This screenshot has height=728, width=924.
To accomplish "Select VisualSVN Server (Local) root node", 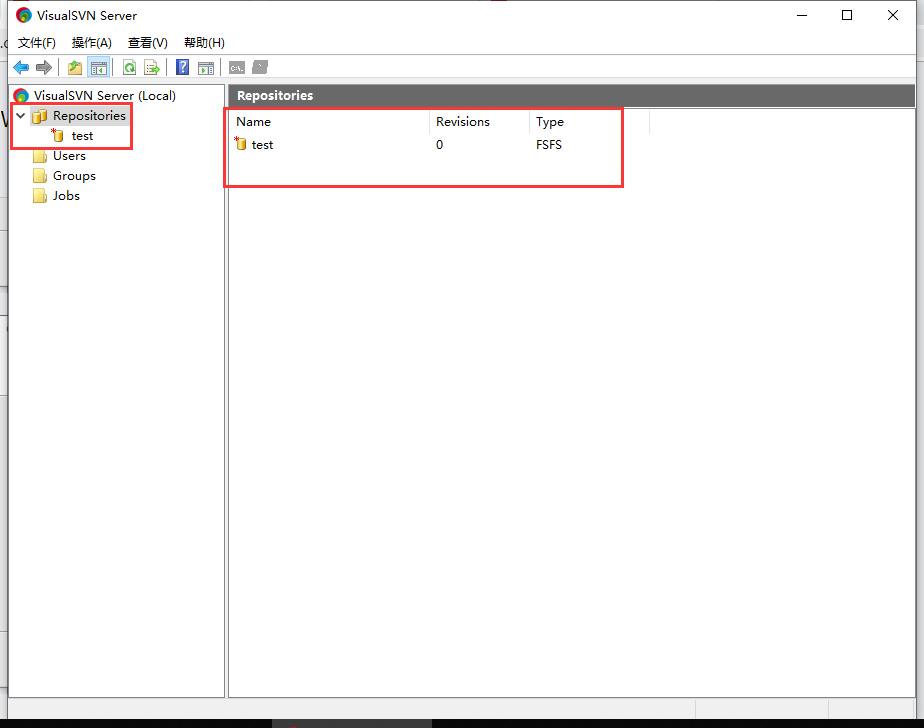I will click(105, 95).
